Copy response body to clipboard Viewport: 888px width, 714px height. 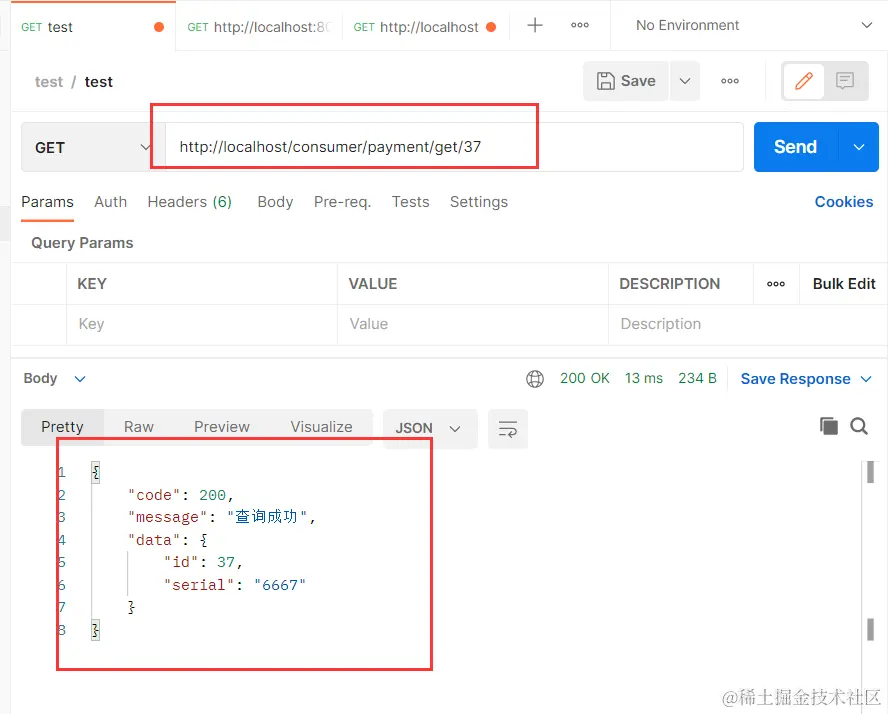(829, 426)
